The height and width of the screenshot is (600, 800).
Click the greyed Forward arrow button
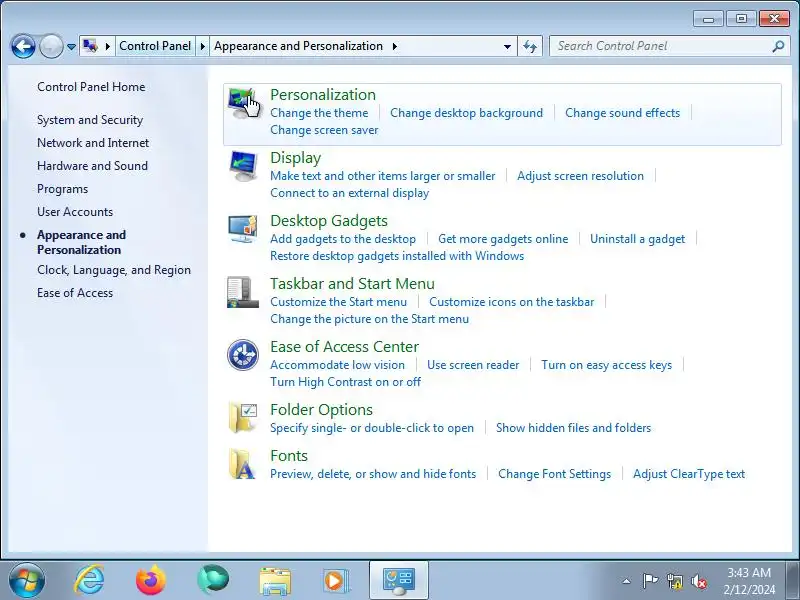[x=51, y=46]
